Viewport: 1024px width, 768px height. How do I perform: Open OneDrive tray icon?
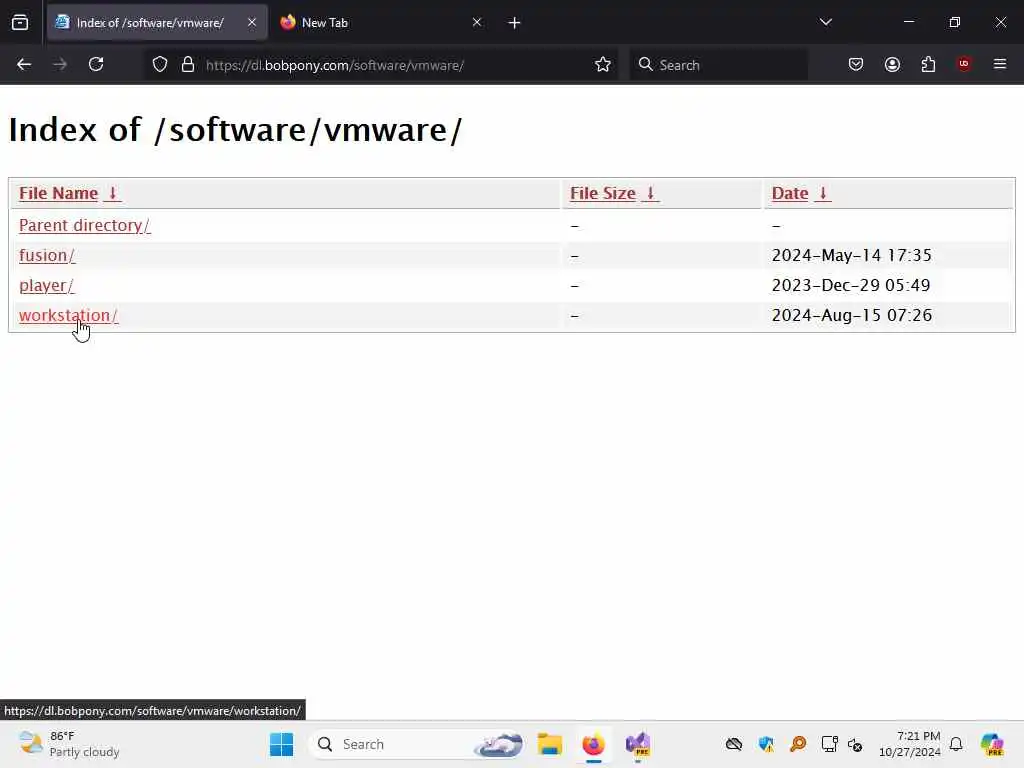(734, 744)
